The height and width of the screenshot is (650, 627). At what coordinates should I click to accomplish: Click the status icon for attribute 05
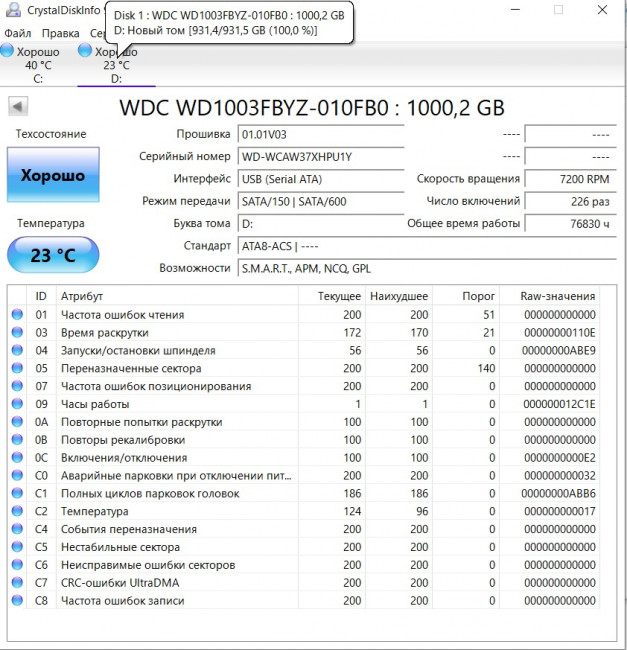17,368
